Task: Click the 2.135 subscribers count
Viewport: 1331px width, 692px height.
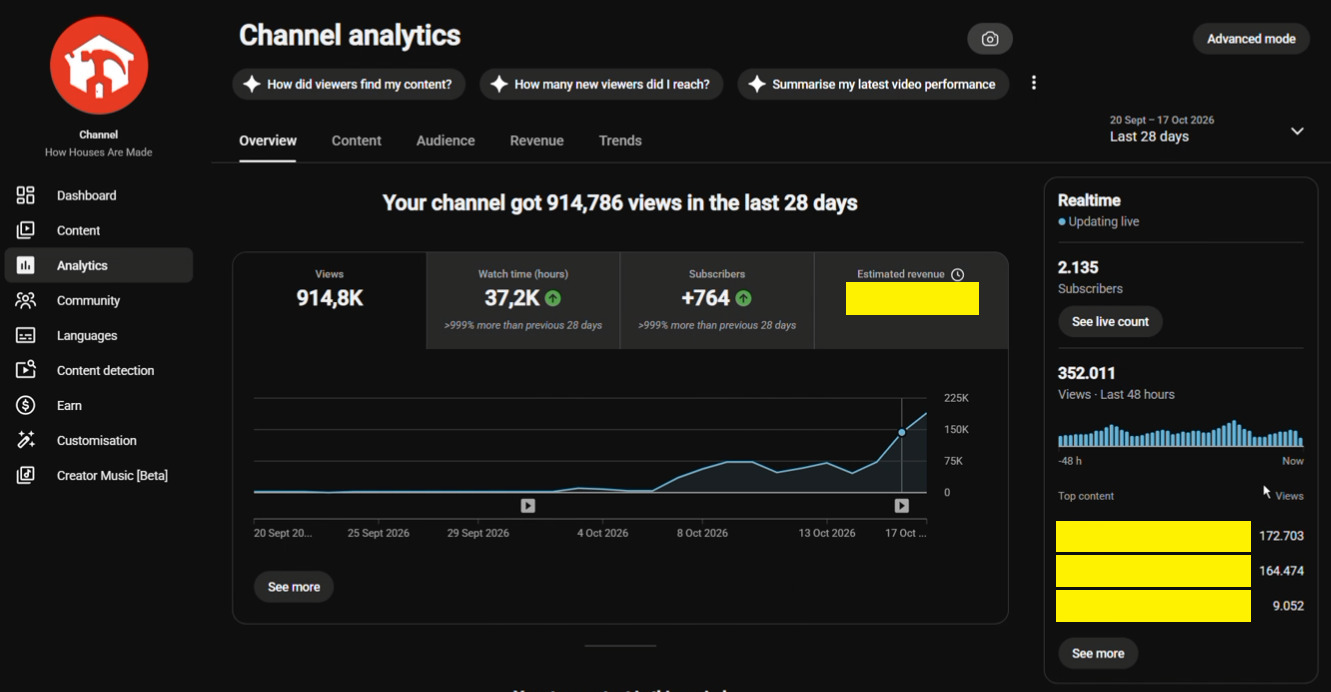Action: tap(1078, 267)
